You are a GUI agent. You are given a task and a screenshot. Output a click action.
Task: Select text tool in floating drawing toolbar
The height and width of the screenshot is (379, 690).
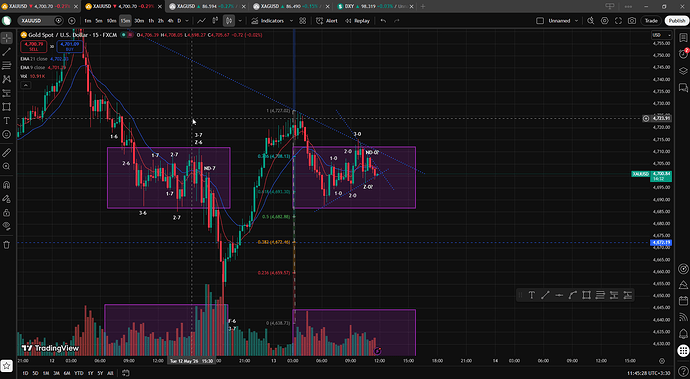coord(532,295)
